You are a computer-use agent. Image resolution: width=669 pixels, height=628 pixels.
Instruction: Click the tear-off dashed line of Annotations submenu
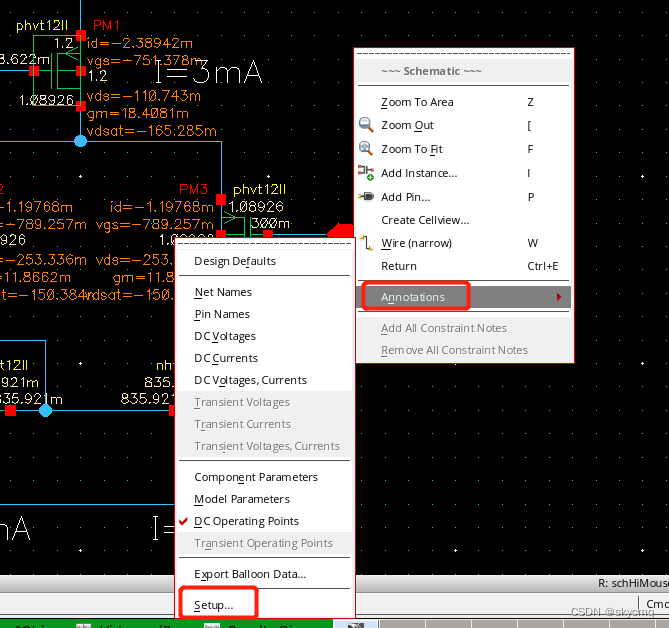point(265,244)
